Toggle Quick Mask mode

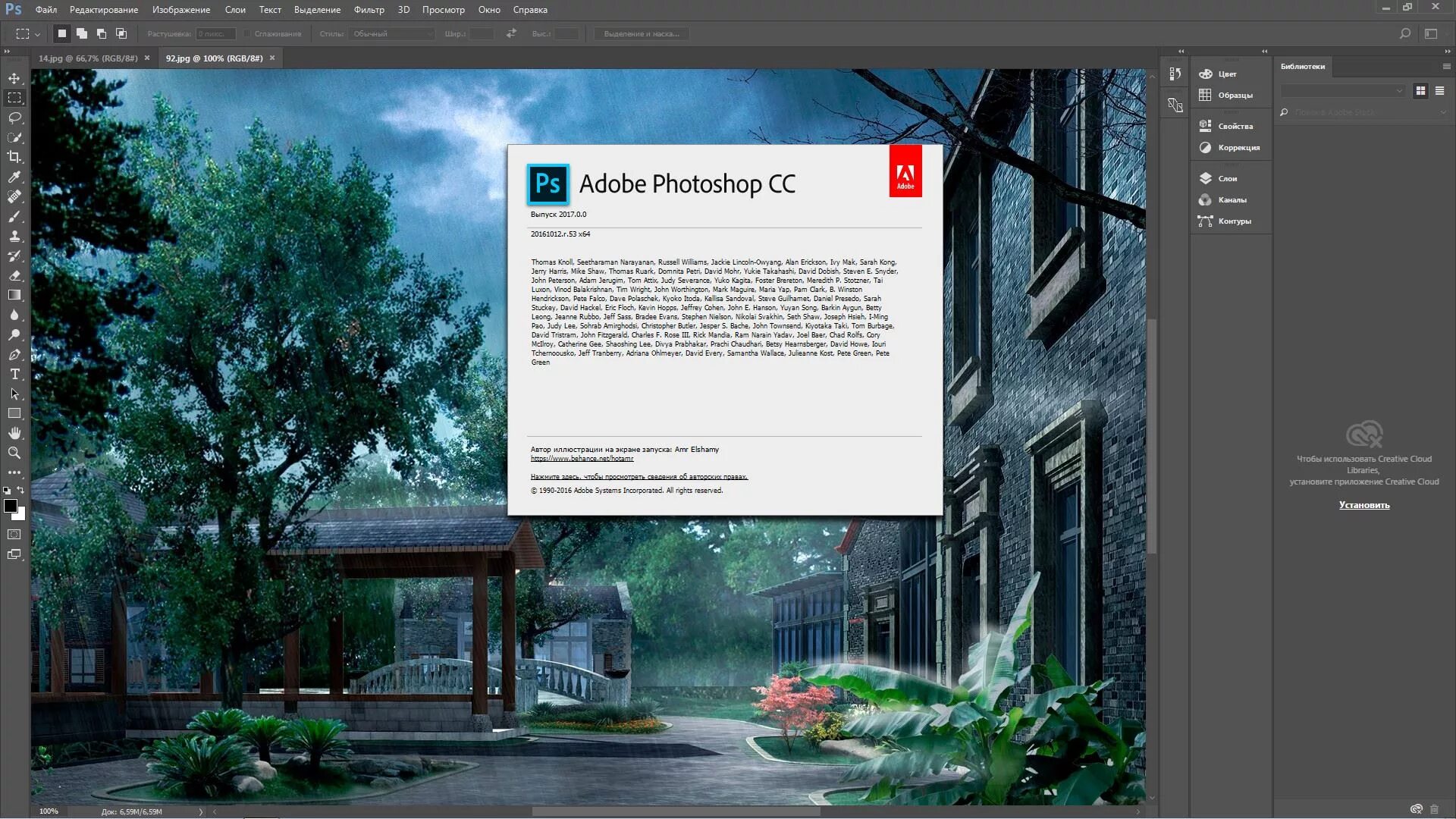tap(14, 535)
